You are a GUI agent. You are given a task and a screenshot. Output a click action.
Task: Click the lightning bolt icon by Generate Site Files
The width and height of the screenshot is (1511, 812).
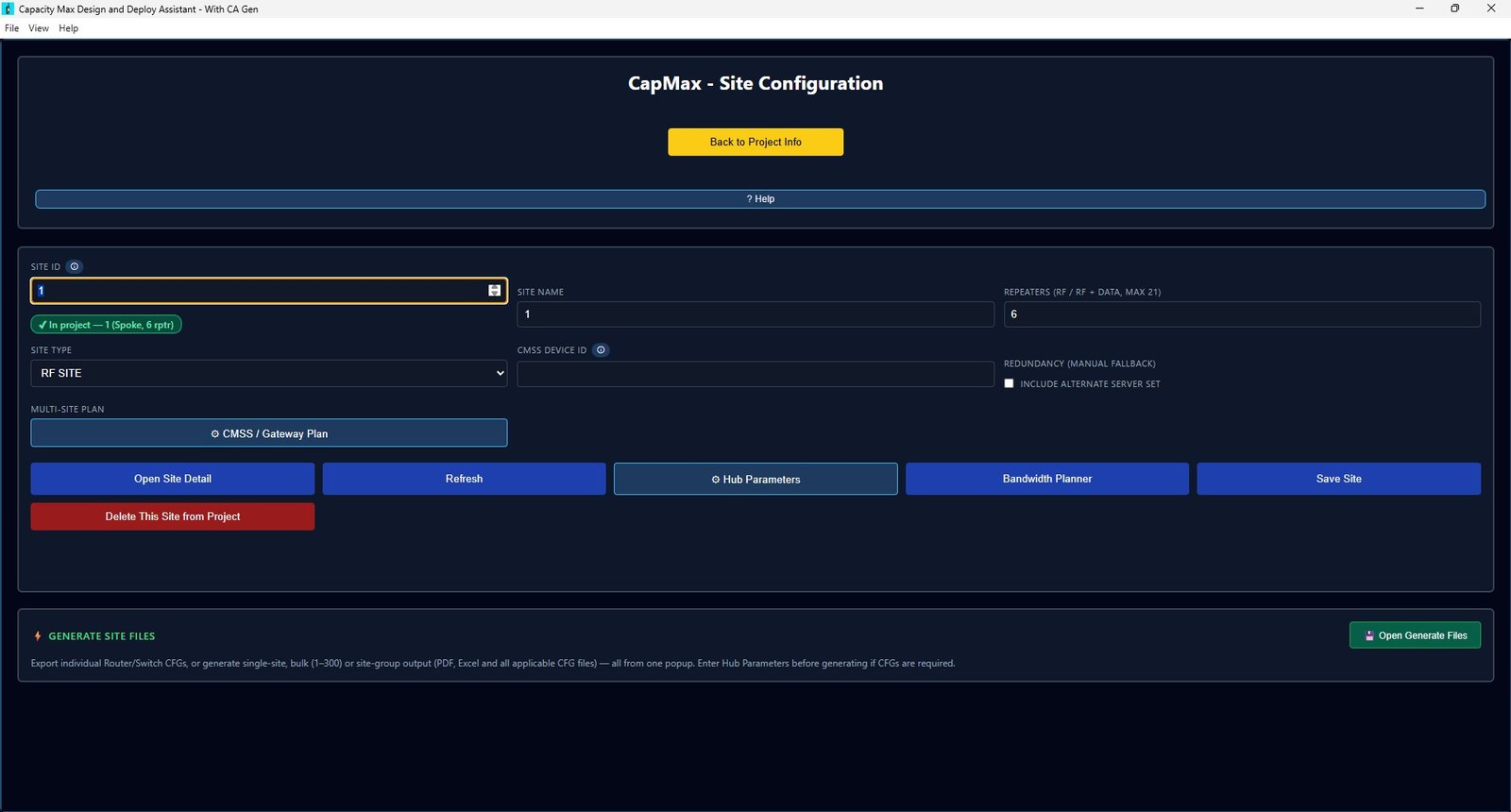coord(38,636)
